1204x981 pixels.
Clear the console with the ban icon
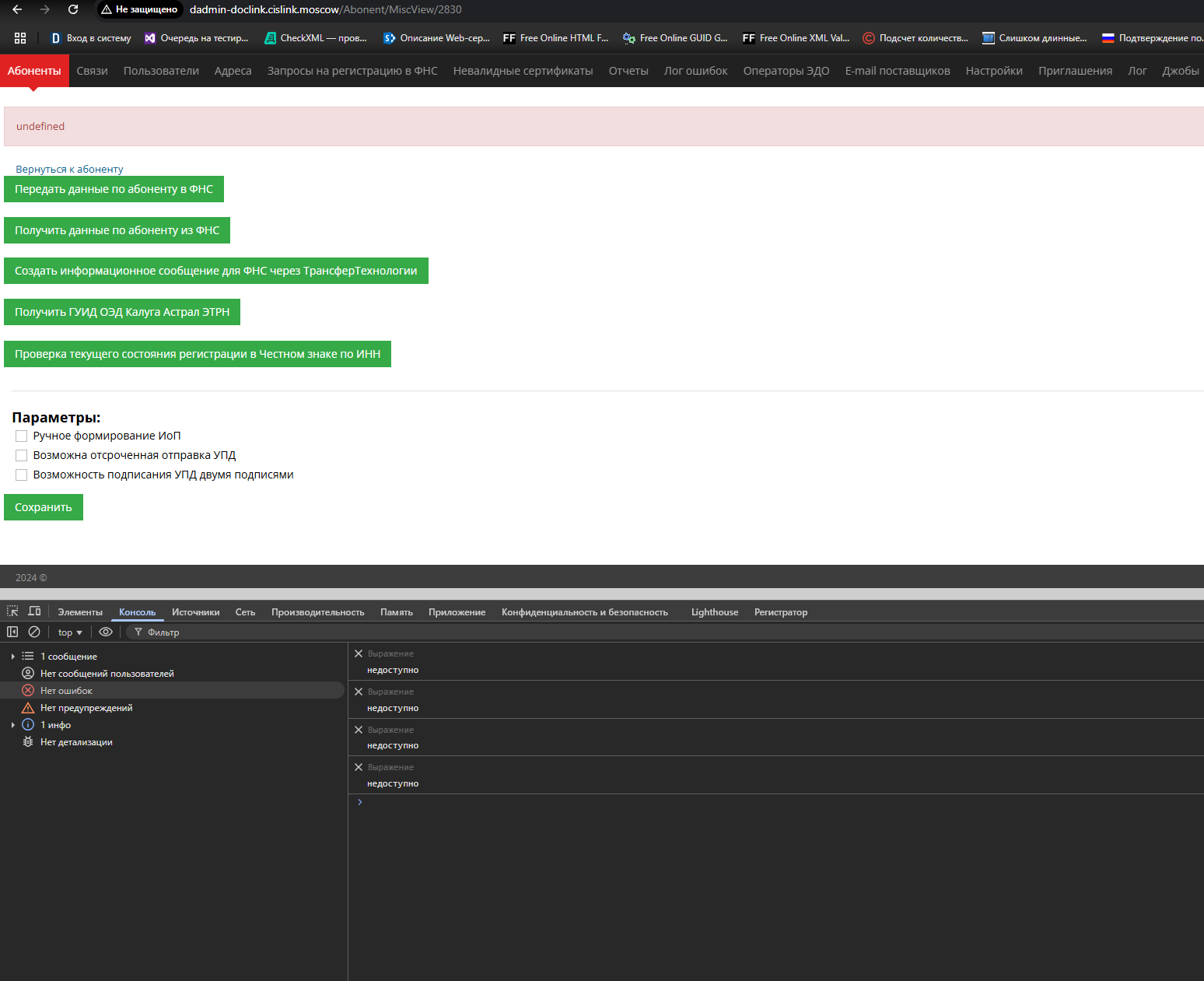(34, 632)
